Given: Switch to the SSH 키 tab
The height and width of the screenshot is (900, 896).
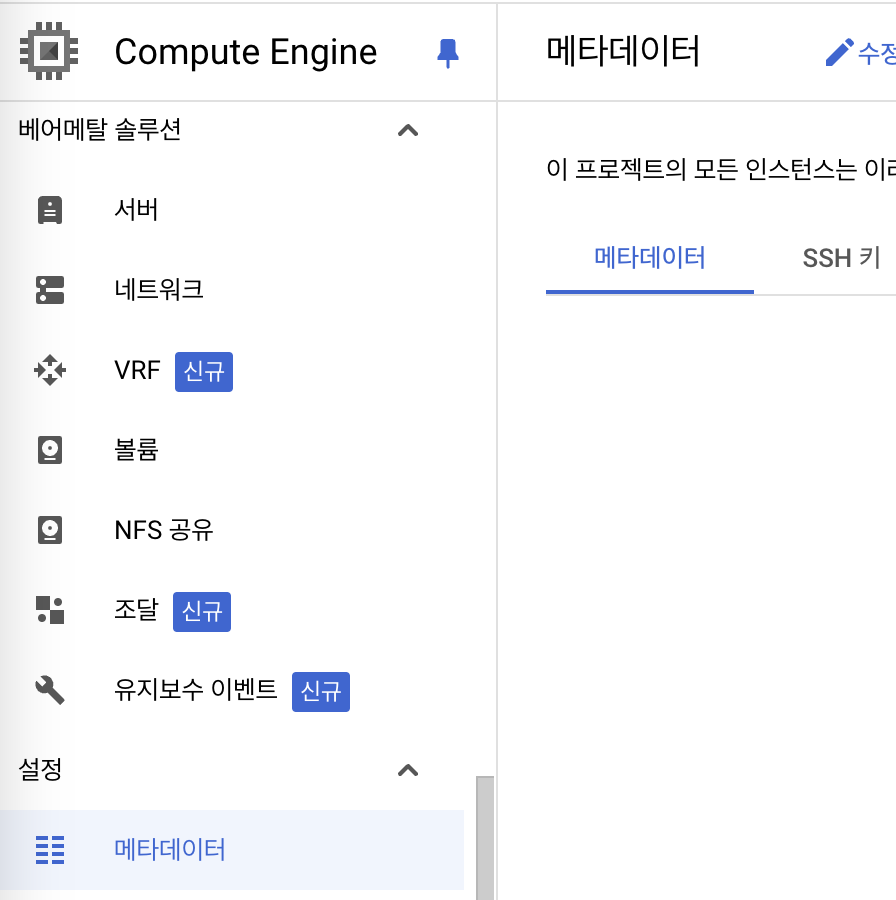Looking at the screenshot, I should (842, 257).
